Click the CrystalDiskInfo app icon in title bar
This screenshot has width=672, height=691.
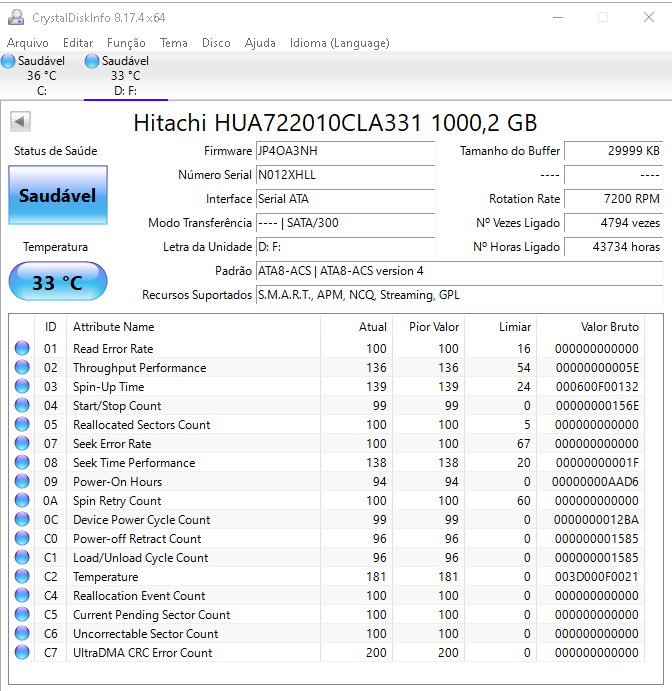pos(16,18)
